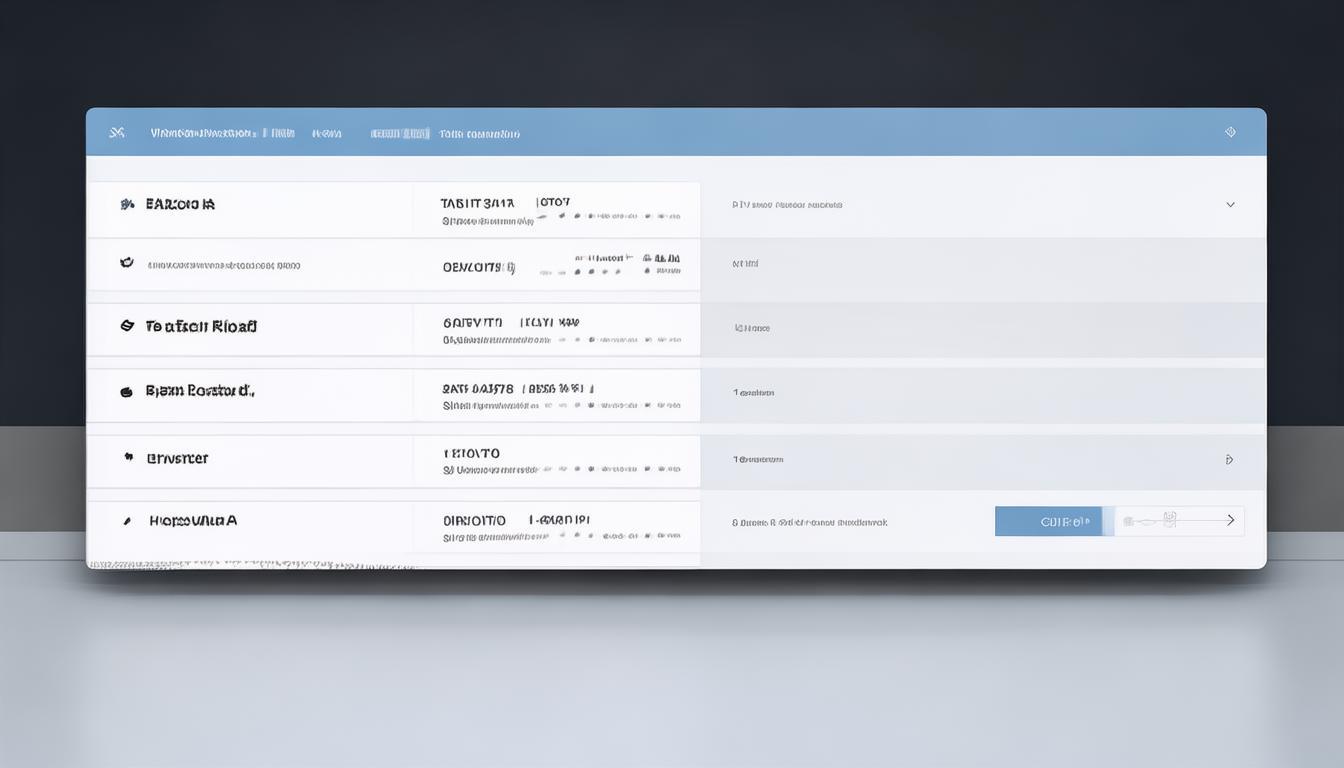Click the right arrow beside the slider control
This screenshot has height=768, width=1344.
pyautogui.click(x=1230, y=521)
